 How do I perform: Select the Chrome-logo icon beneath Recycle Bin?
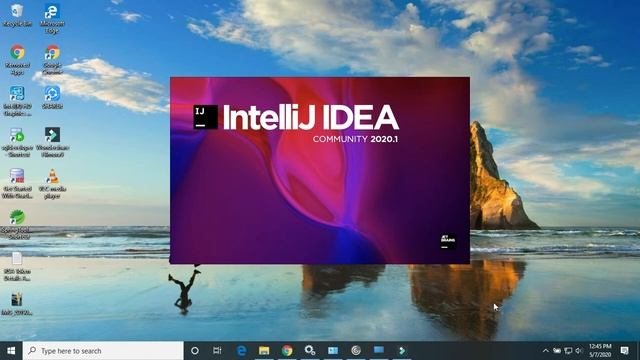(x=17, y=60)
